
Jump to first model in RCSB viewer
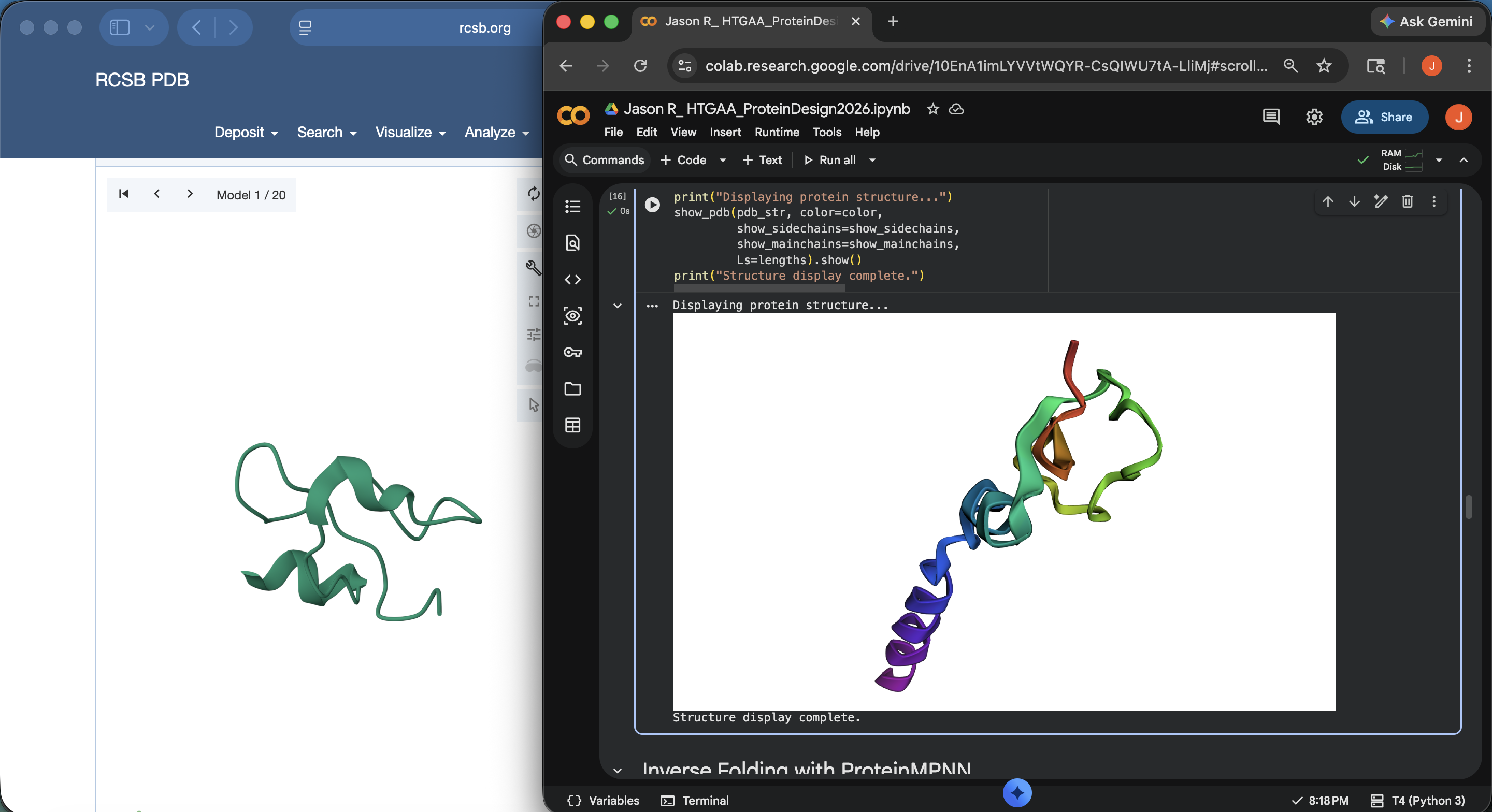[123, 194]
